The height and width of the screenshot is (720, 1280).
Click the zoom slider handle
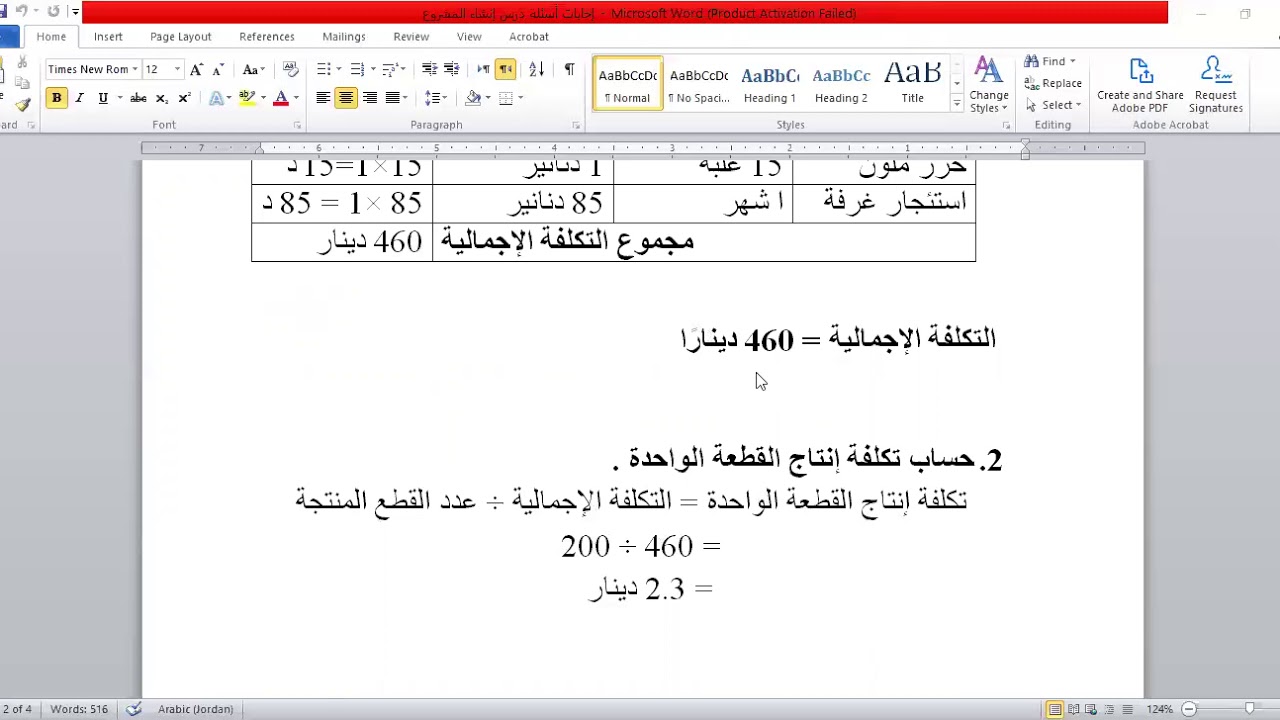coord(1249,709)
